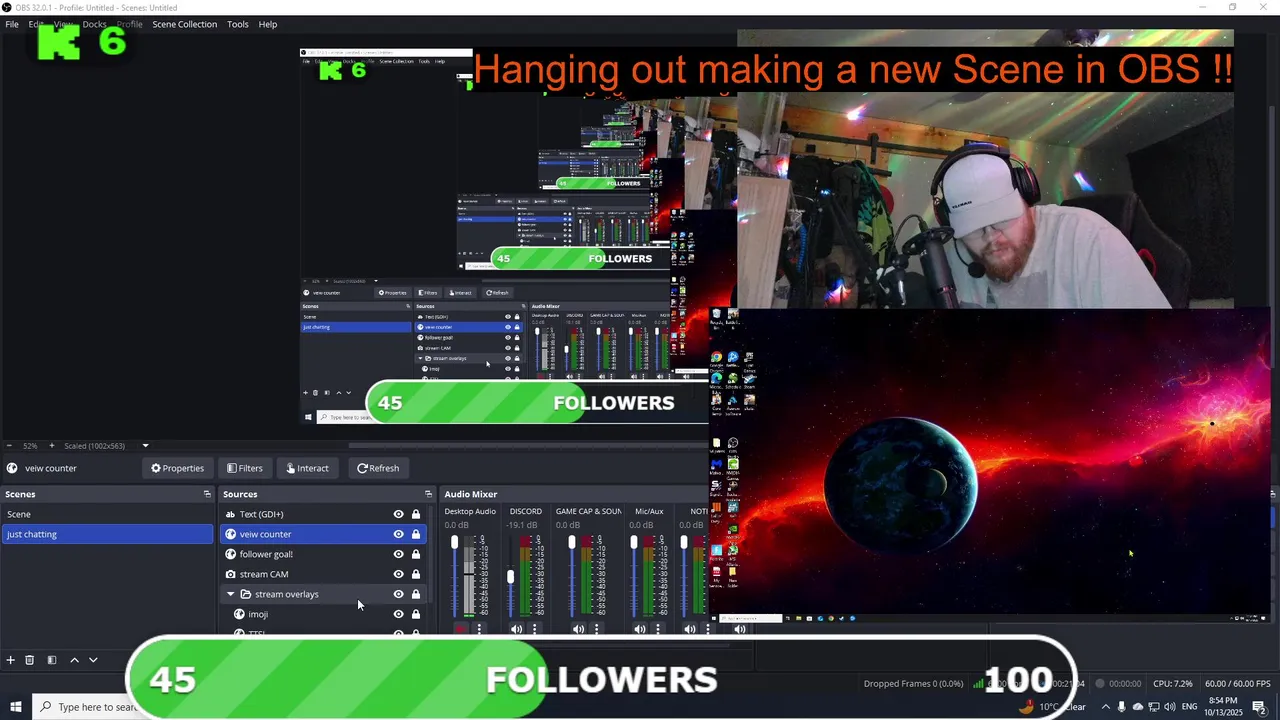Select the just chatting scene
Viewport: 1280px width, 720px height.
(x=107, y=534)
